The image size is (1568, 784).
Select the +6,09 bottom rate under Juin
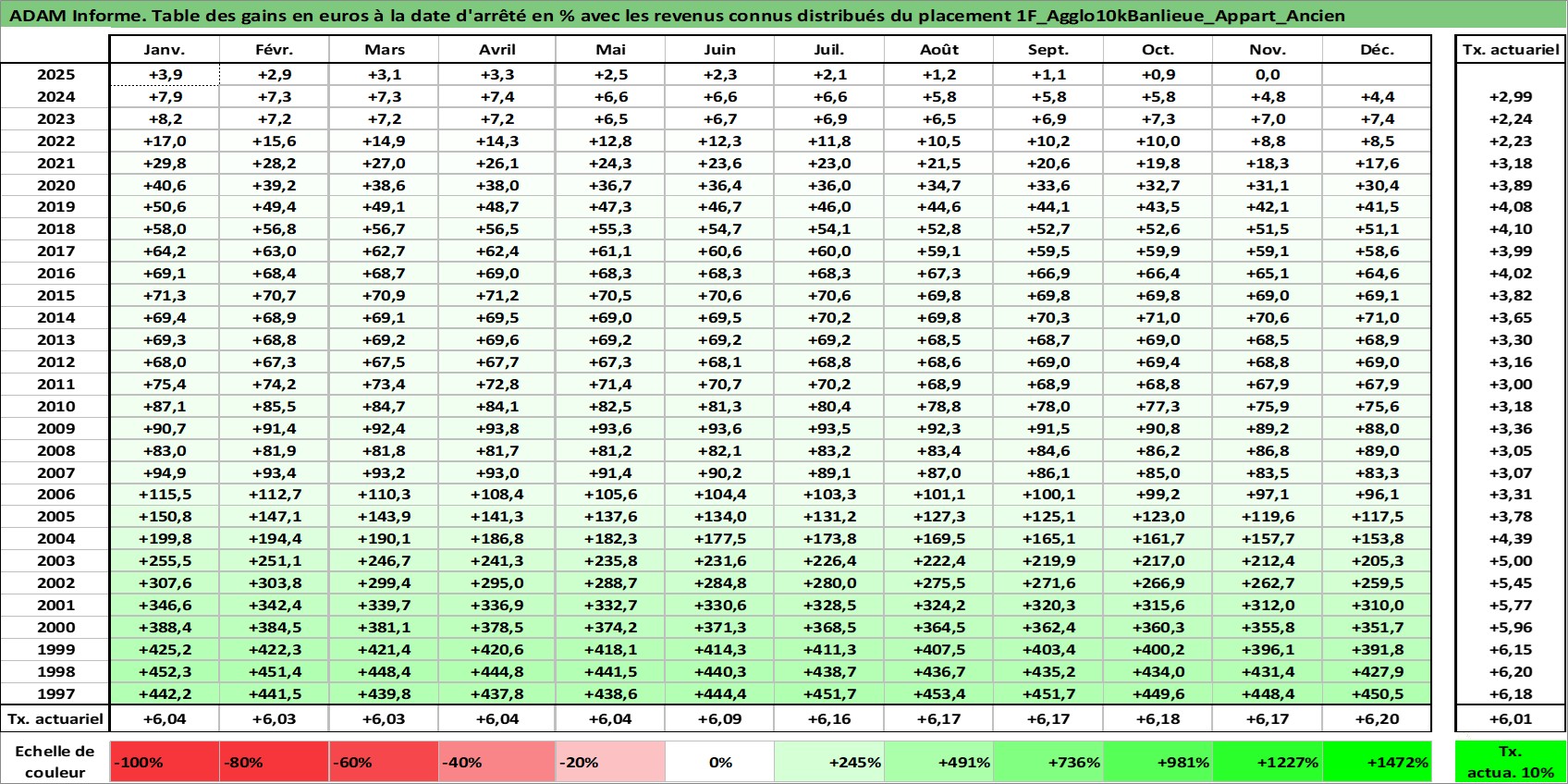pyautogui.click(x=720, y=719)
